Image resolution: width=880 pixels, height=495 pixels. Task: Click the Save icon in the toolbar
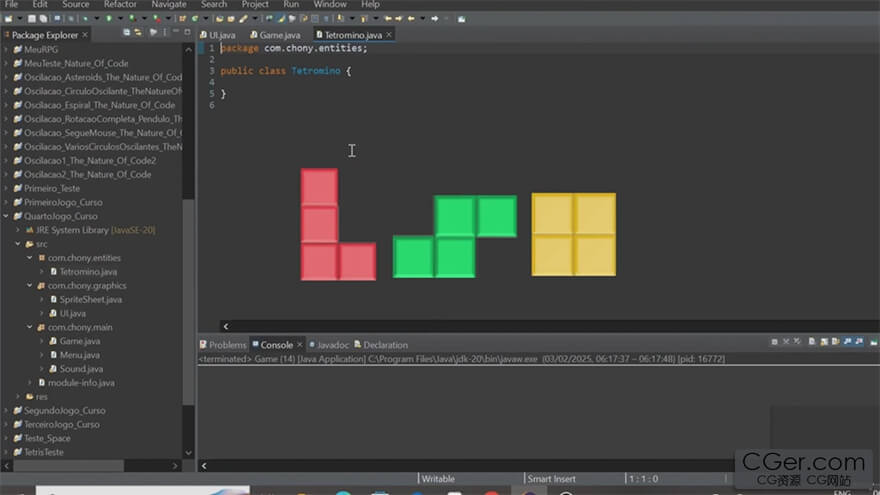pyautogui.click(x=32, y=18)
